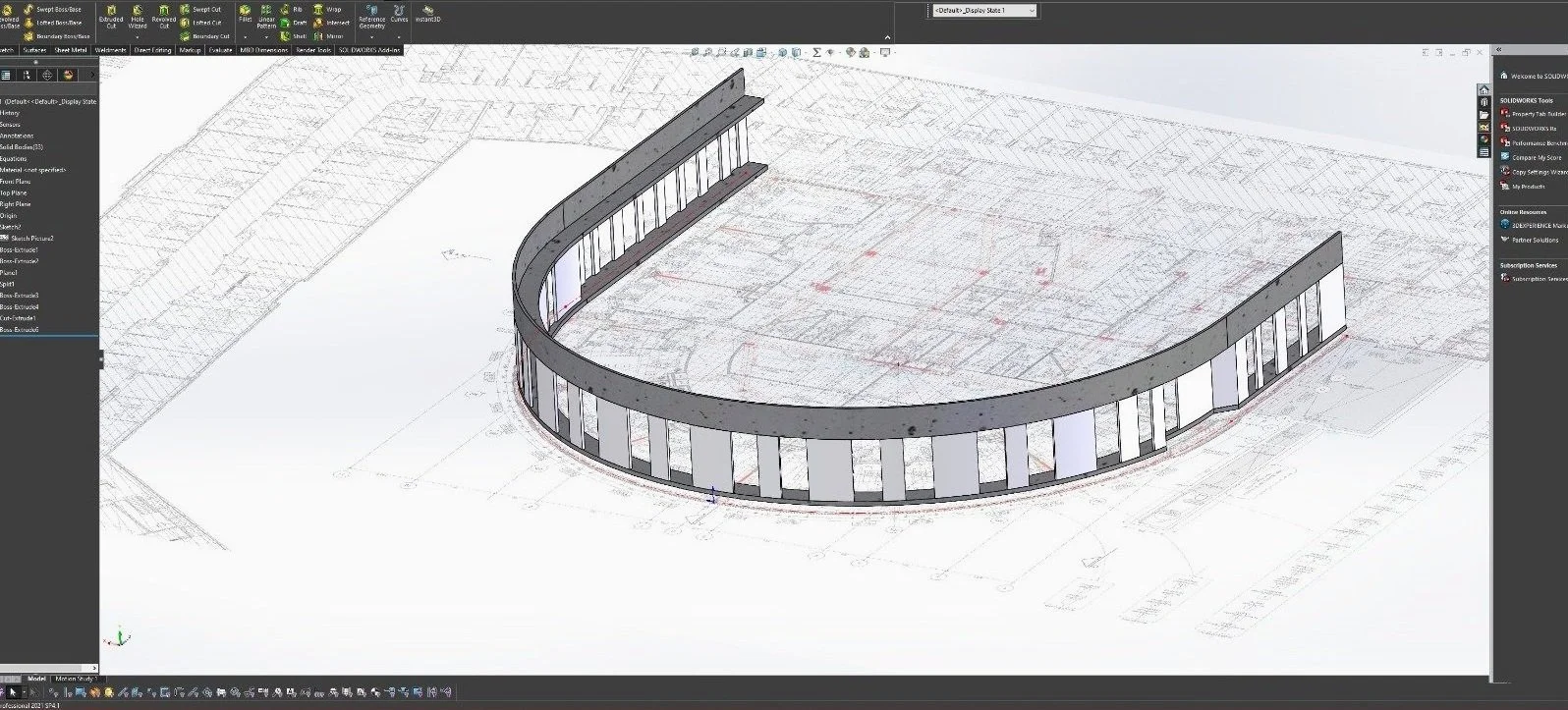Select the Intersect tool
1568x710 pixels.
[331, 23]
